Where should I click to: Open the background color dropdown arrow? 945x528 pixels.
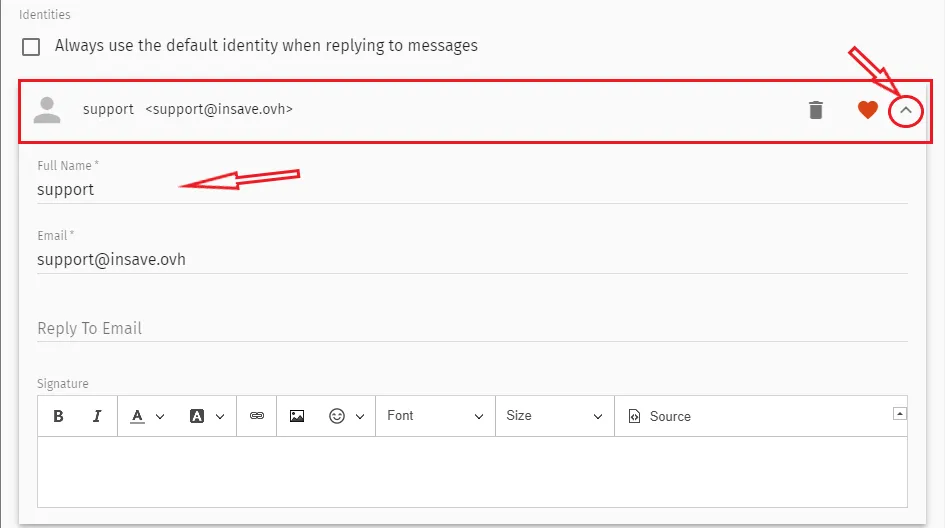(220, 416)
